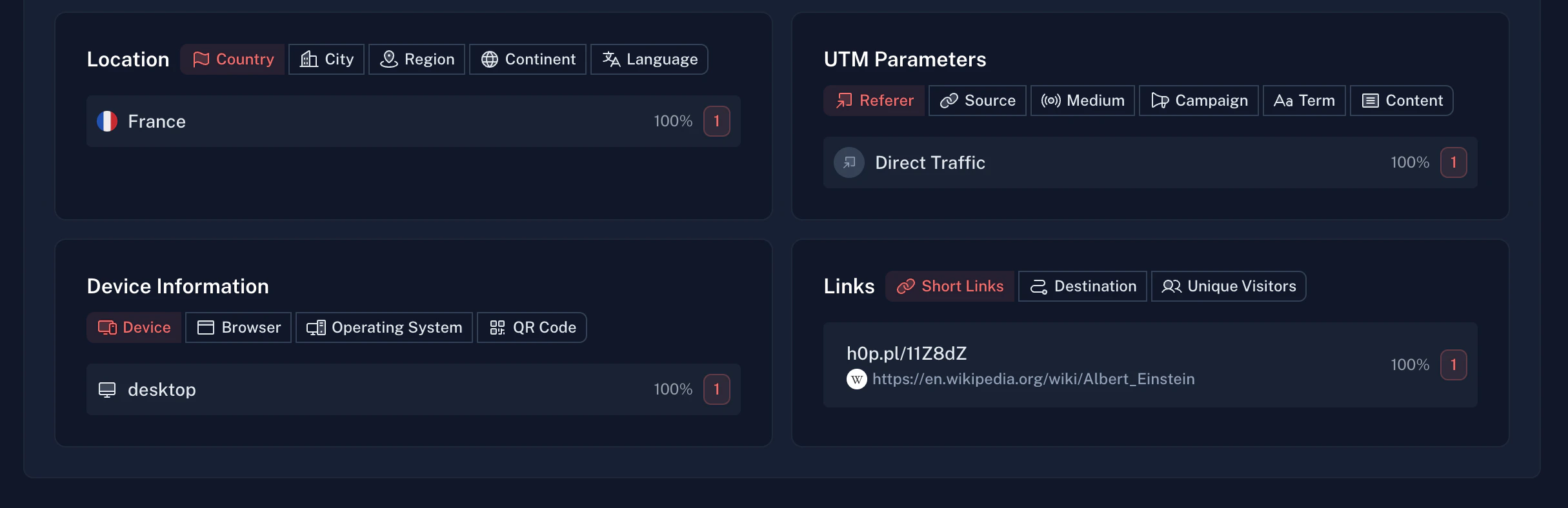Click the QR Code icon in Device Information
The width and height of the screenshot is (1568, 508).
point(497,327)
